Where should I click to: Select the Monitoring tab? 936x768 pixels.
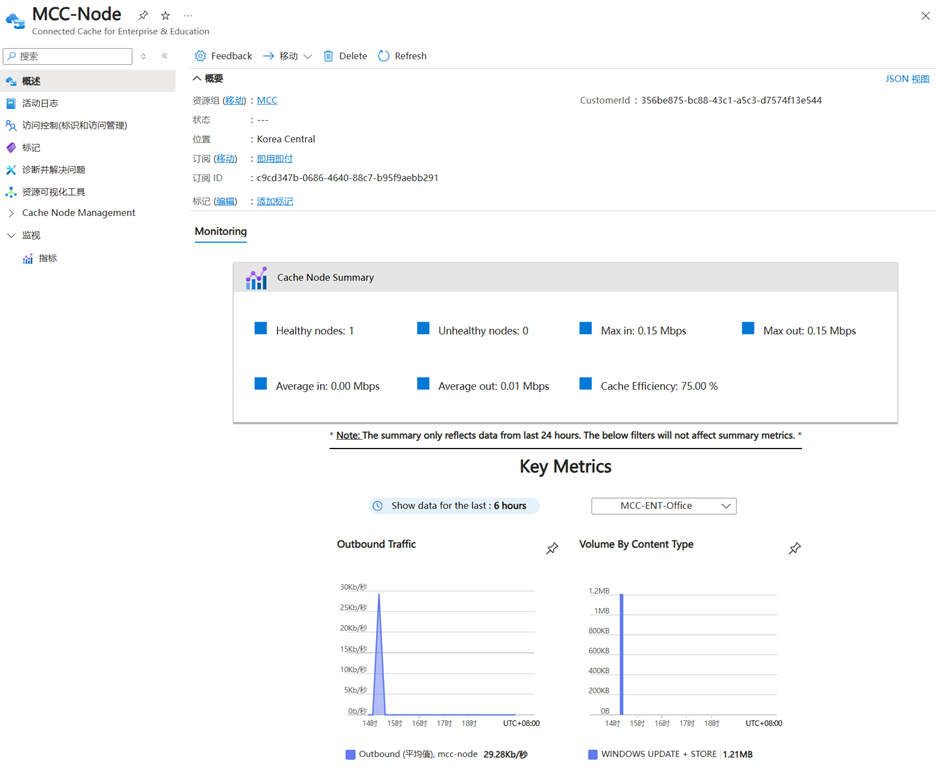tap(221, 232)
